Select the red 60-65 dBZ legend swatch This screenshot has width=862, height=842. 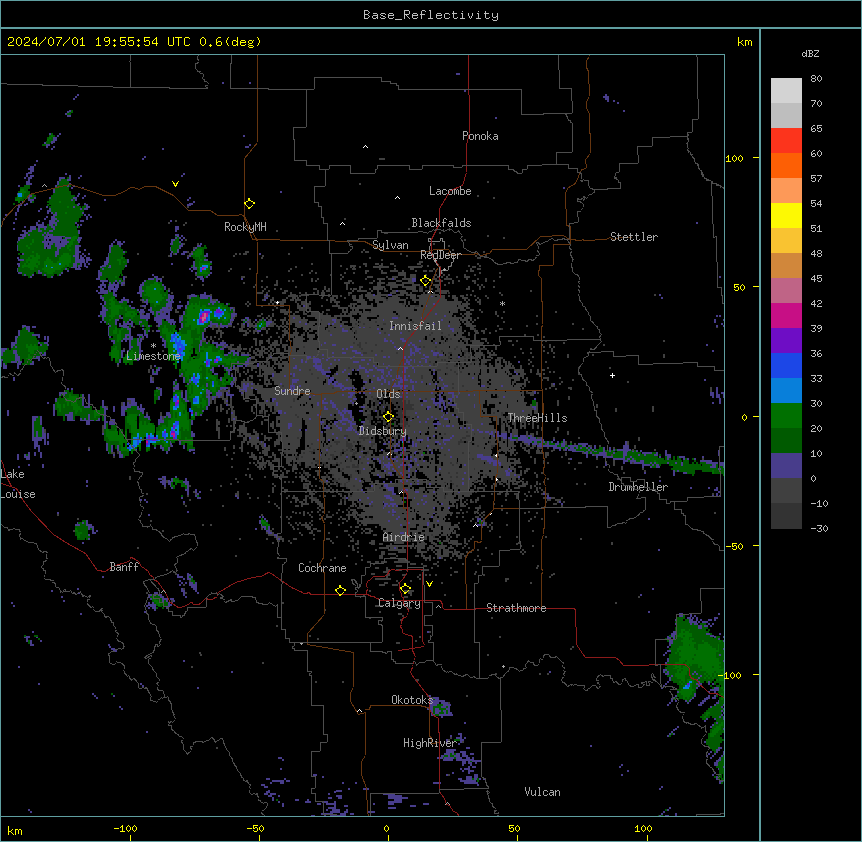[x=786, y=140]
